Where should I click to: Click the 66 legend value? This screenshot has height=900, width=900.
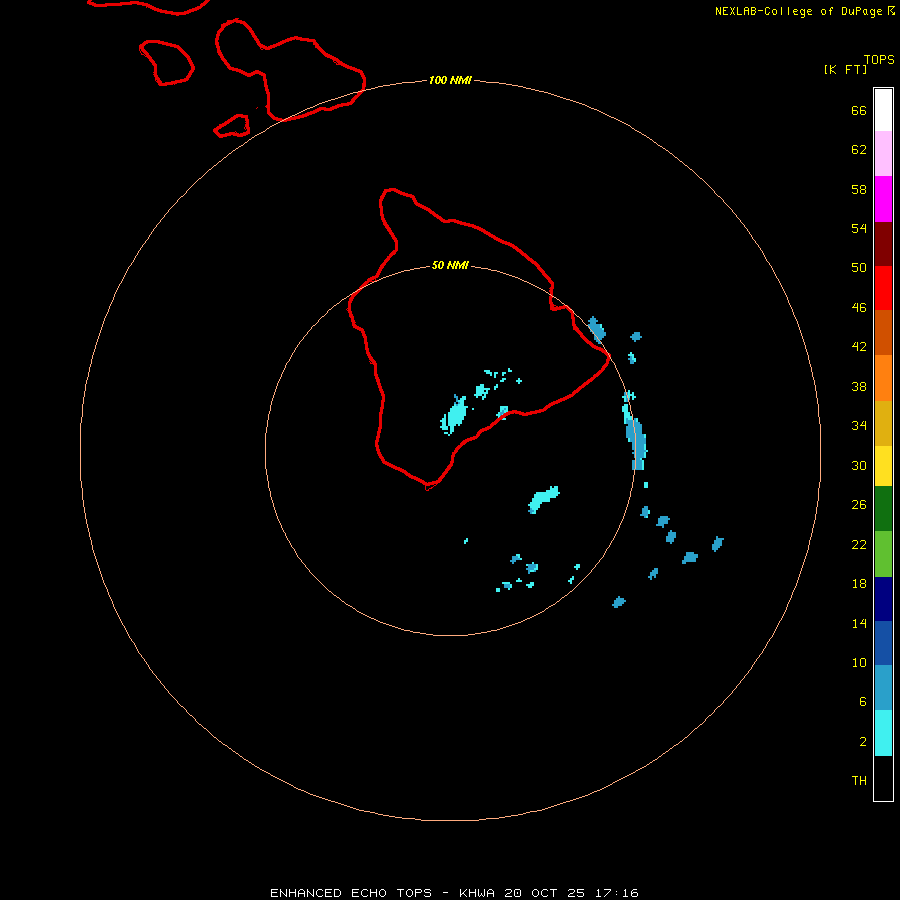click(859, 110)
